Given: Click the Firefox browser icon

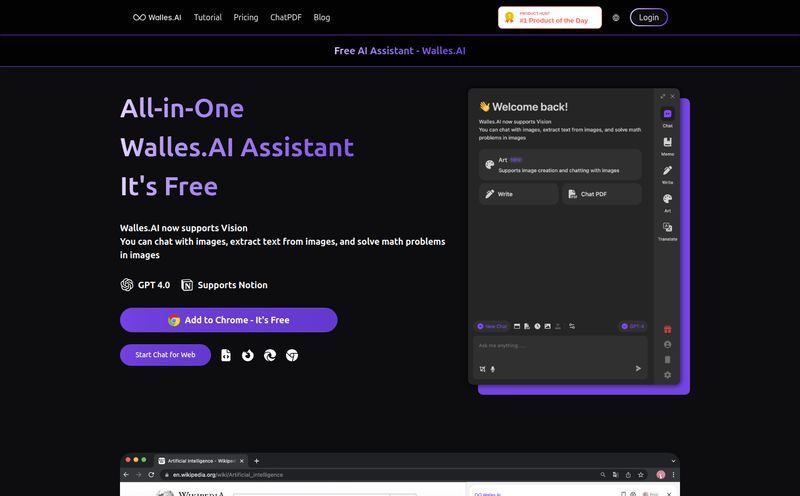Looking at the screenshot, I should click(247, 355).
